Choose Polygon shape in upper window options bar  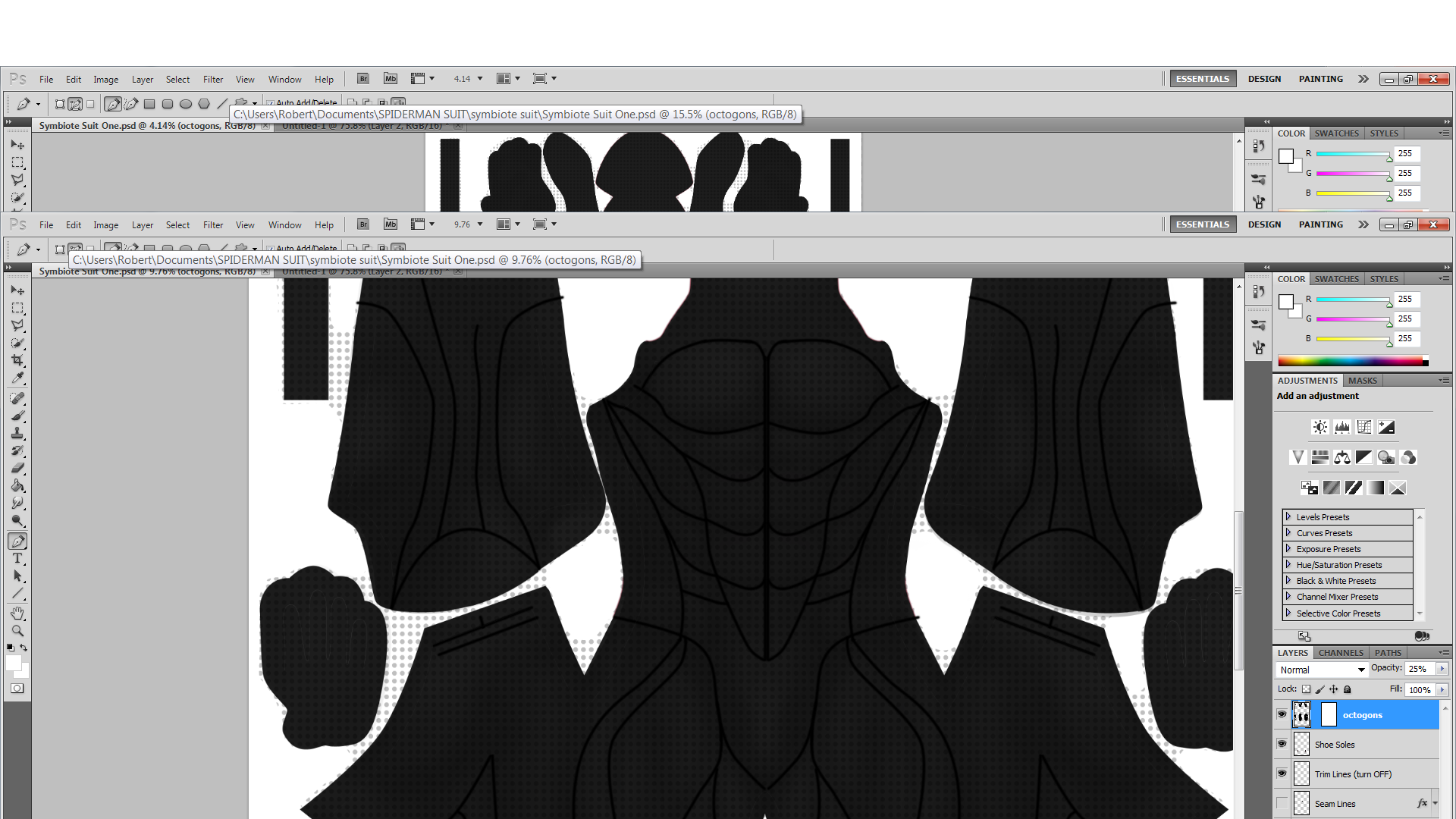204,104
